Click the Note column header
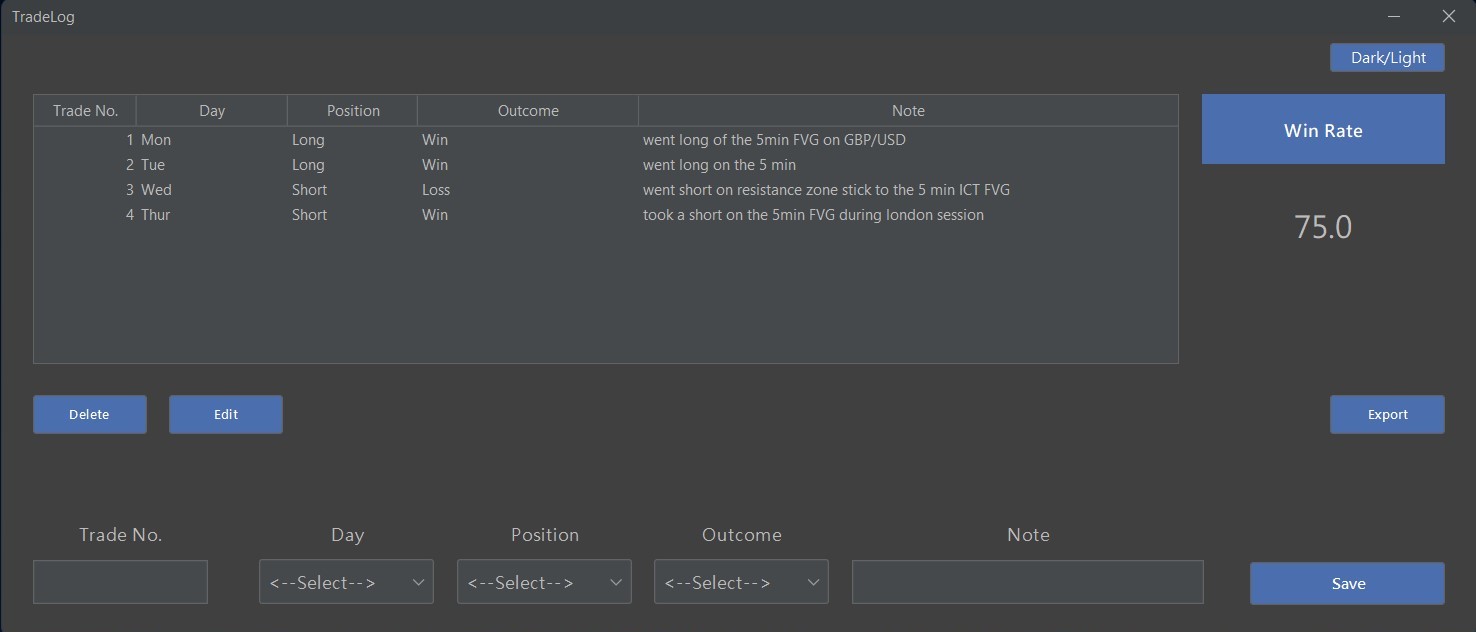The height and width of the screenshot is (632, 1476). [x=908, y=111]
